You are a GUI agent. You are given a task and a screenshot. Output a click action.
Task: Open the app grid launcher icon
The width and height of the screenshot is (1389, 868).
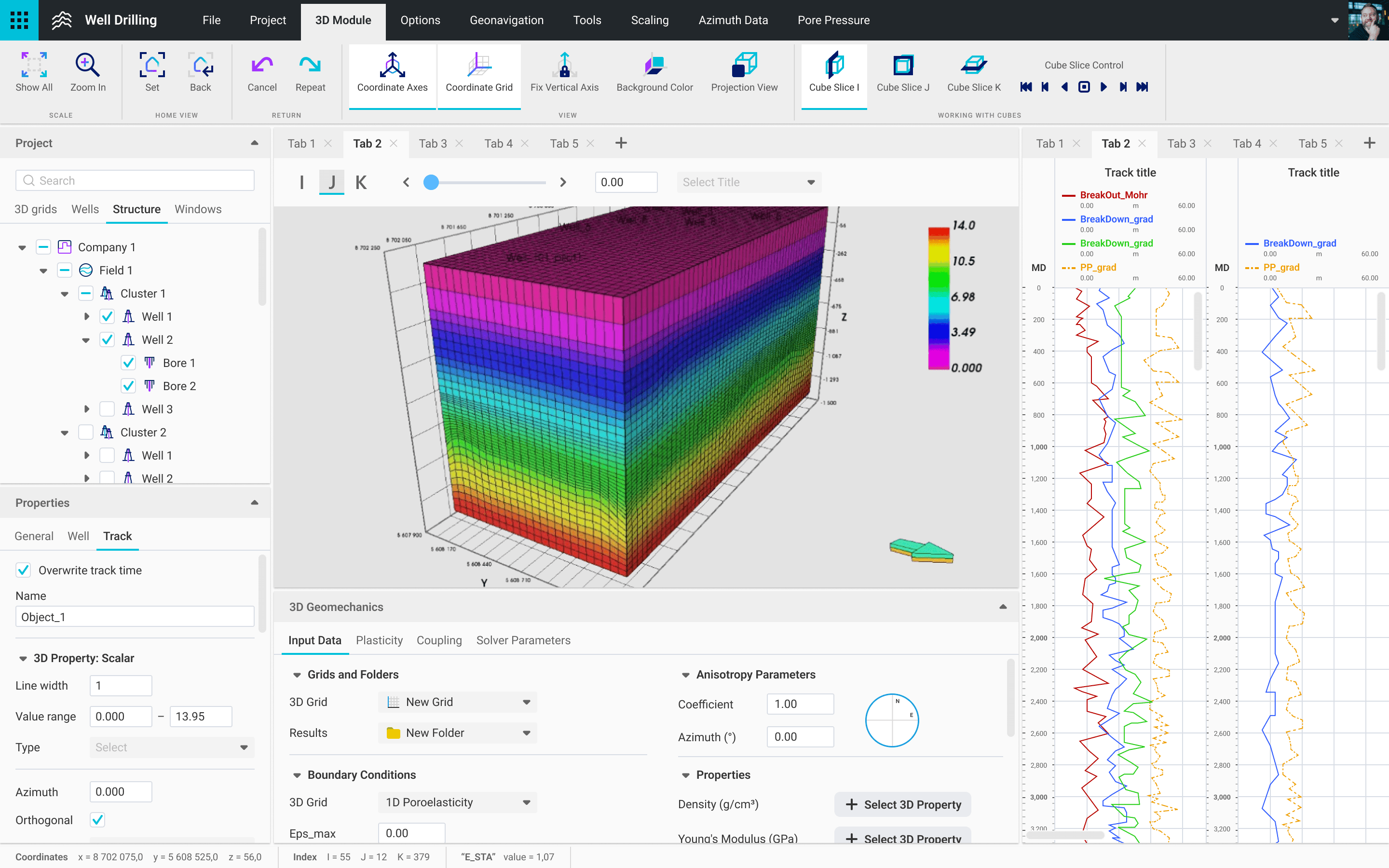tap(19, 20)
